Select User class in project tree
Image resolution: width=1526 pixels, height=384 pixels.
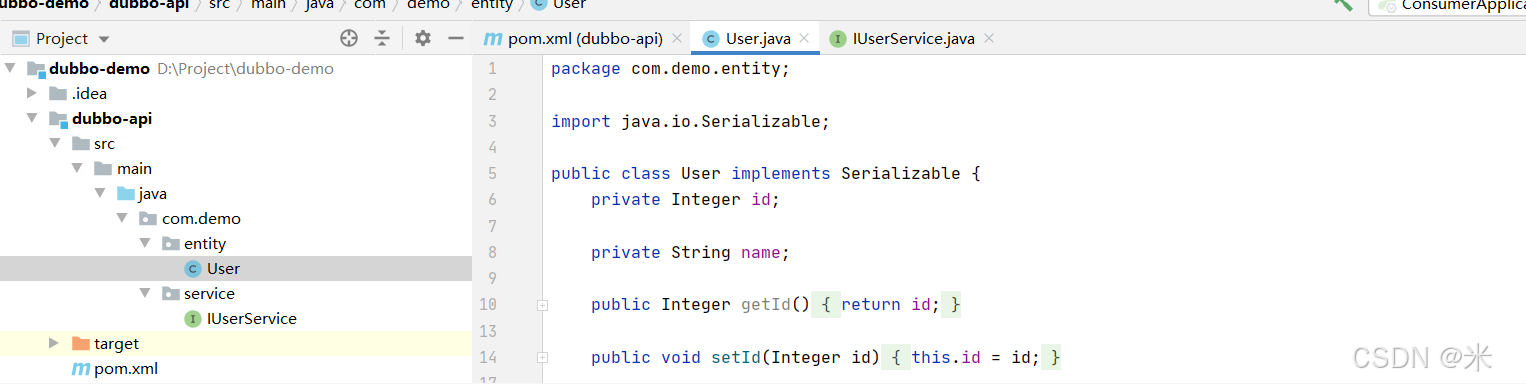(x=235, y=268)
